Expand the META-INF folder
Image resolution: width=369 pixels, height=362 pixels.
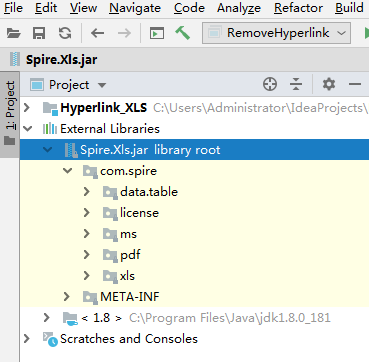click(66, 296)
